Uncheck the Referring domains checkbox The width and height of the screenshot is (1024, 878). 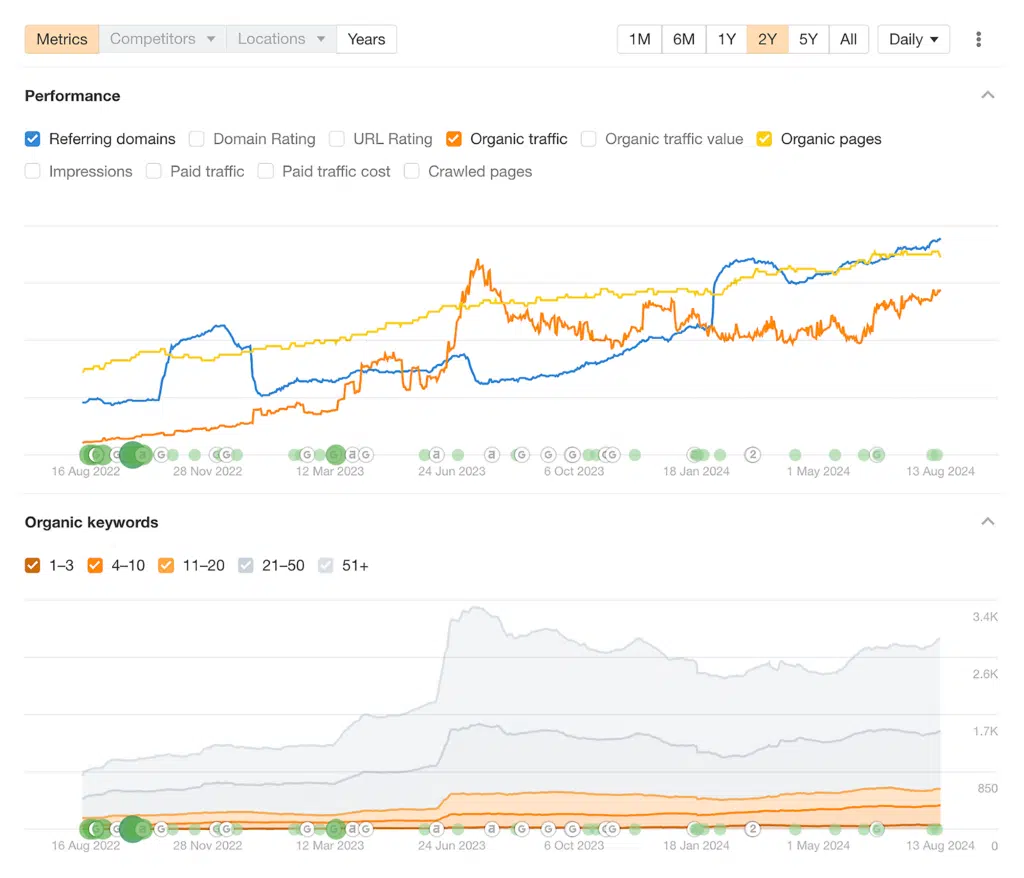click(33, 139)
